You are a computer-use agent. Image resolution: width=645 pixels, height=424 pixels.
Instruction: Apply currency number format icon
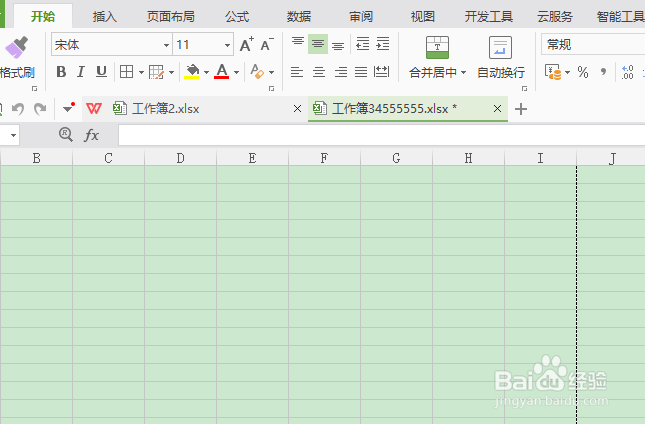coord(553,72)
